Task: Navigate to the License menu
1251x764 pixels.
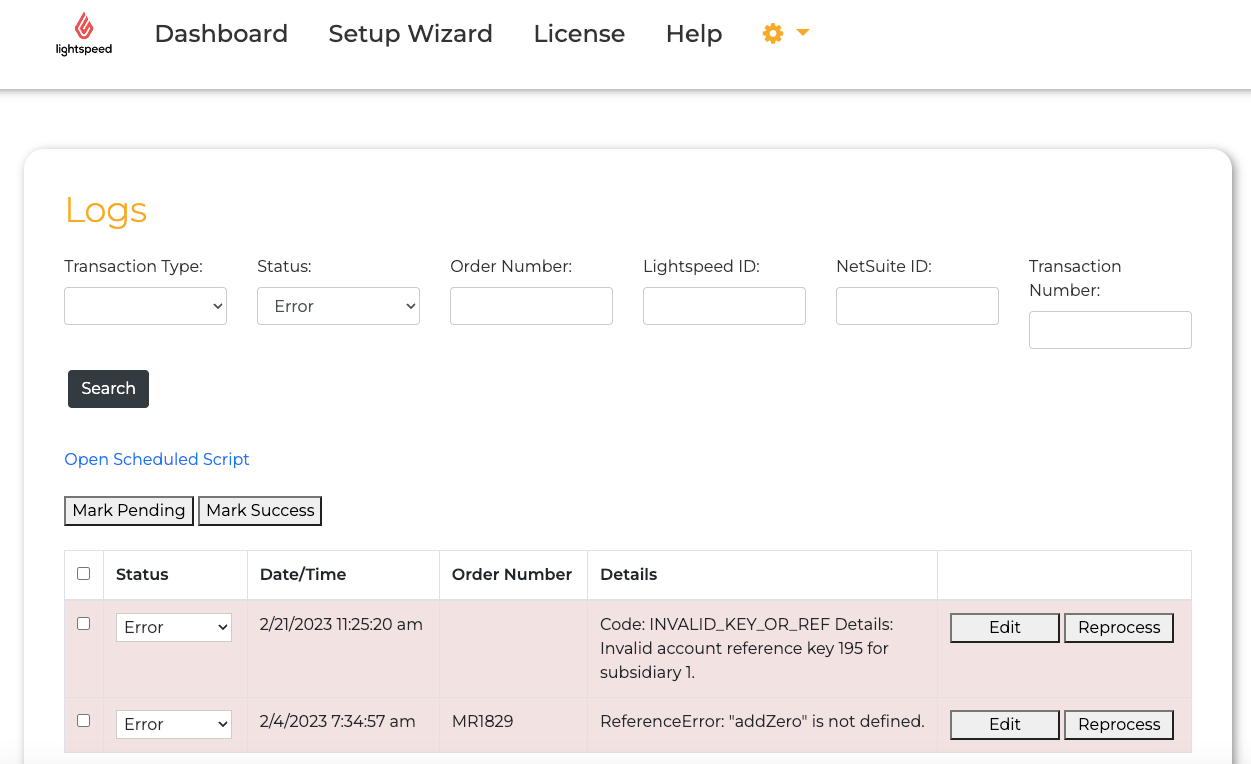Action: (579, 33)
